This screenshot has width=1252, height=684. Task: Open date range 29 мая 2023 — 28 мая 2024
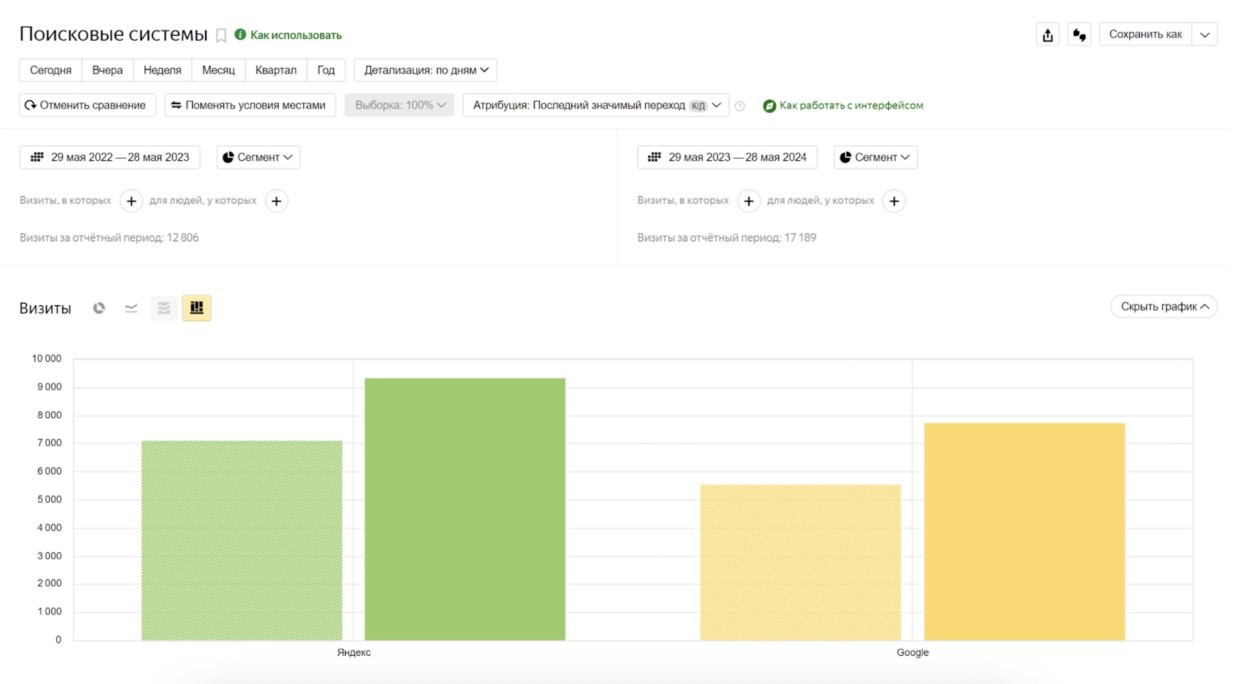pos(728,157)
